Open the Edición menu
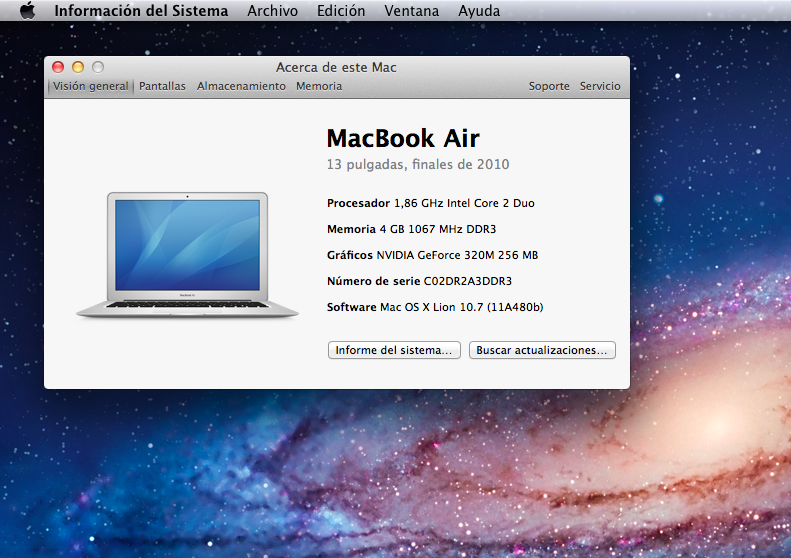 [x=341, y=11]
